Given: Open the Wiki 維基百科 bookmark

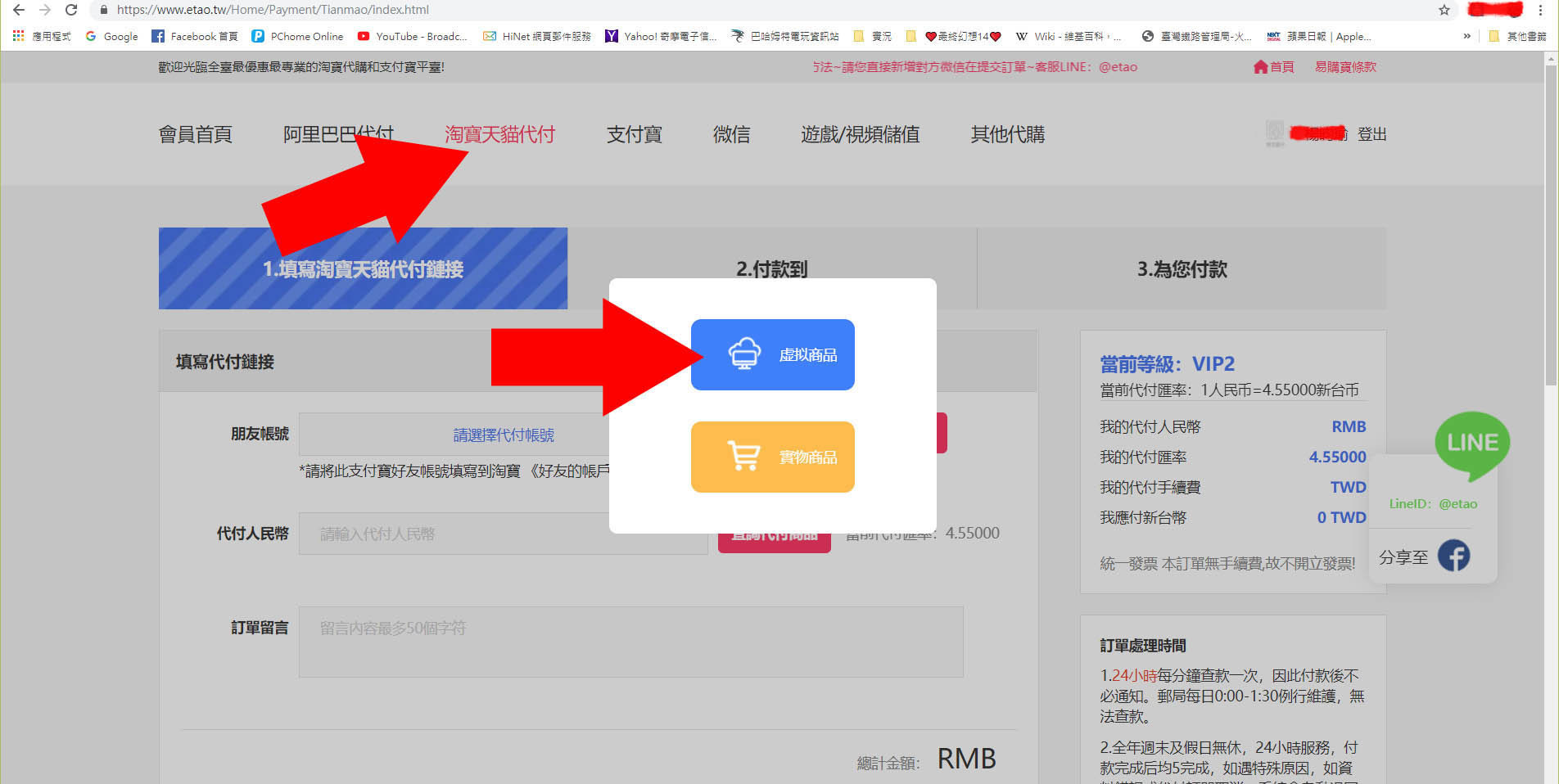Looking at the screenshot, I should [1069, 36].
